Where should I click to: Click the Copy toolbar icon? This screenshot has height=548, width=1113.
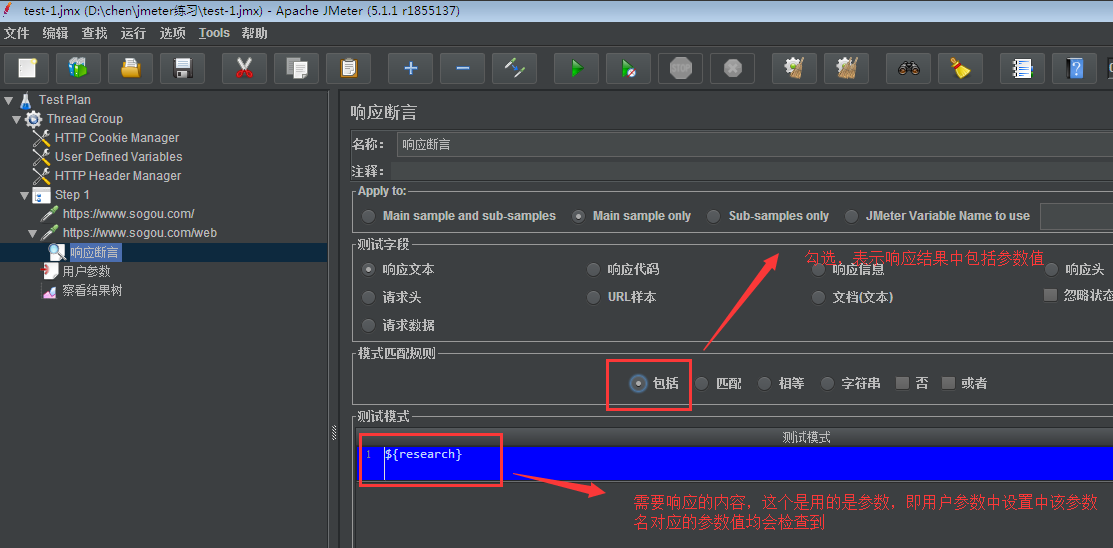pos(297,68)
